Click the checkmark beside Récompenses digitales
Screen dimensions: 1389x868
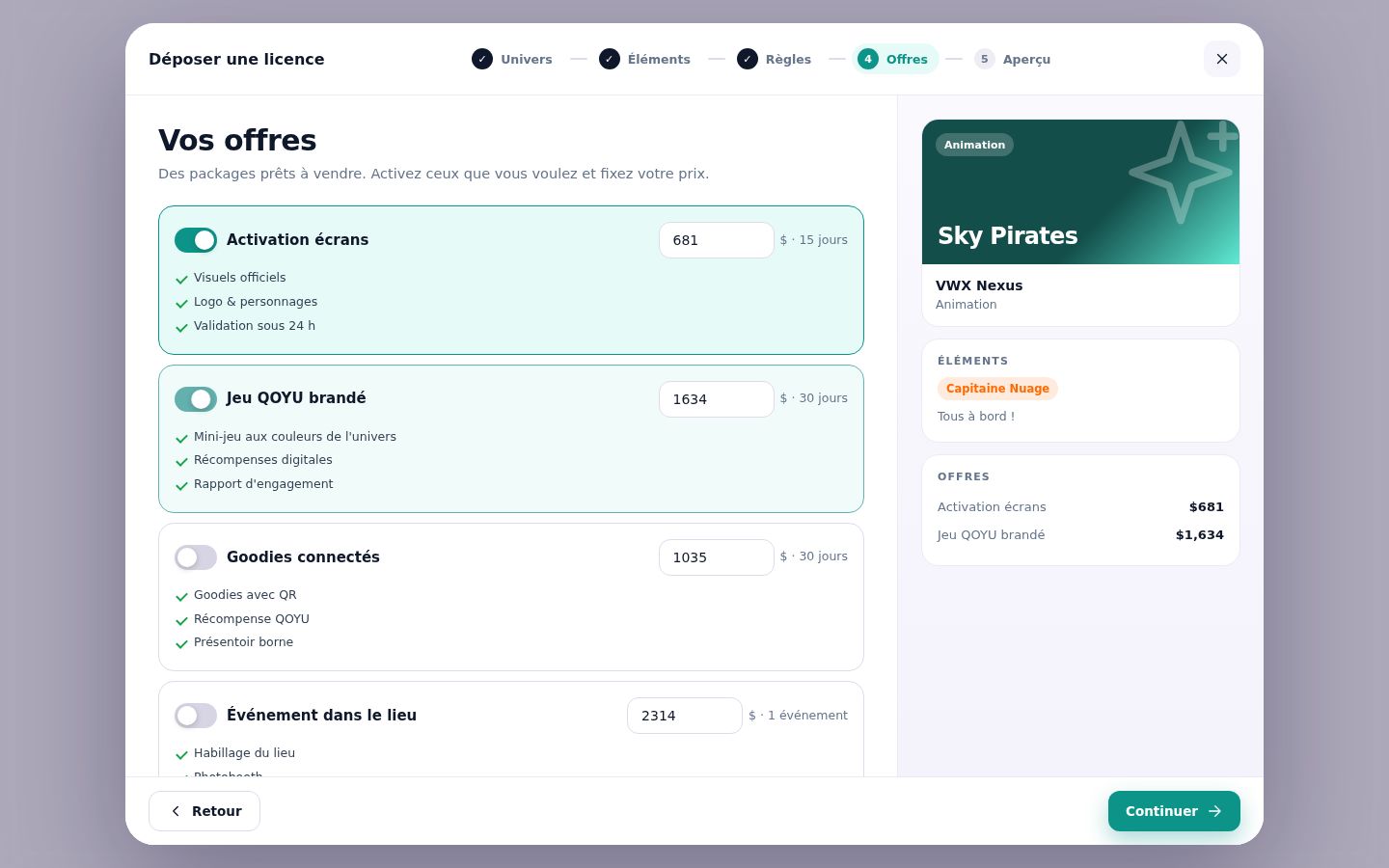[181, 461]
